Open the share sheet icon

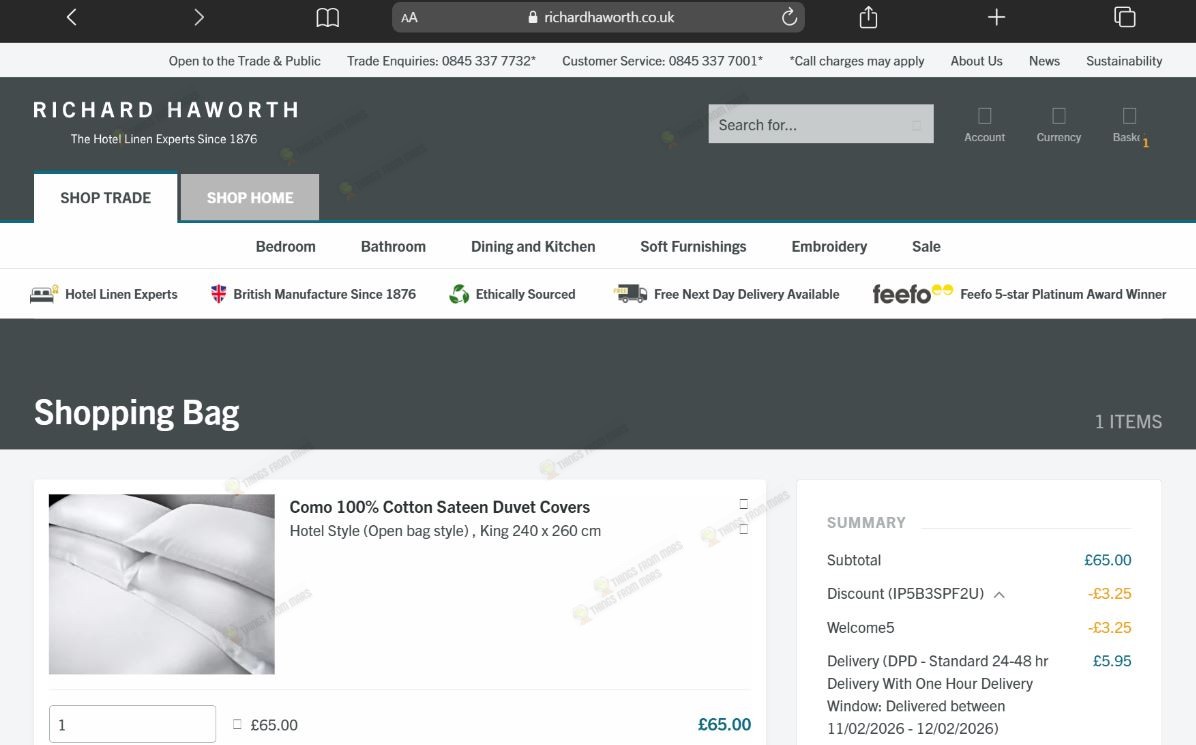[x=868, y=17]
